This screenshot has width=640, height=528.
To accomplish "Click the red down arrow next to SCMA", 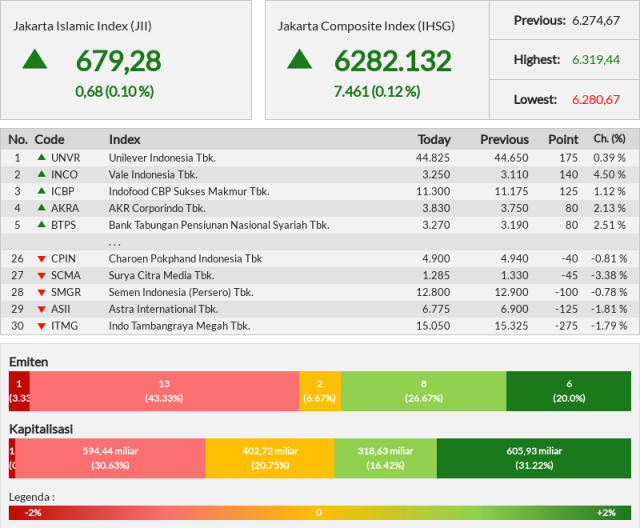I will pos(41,276).
